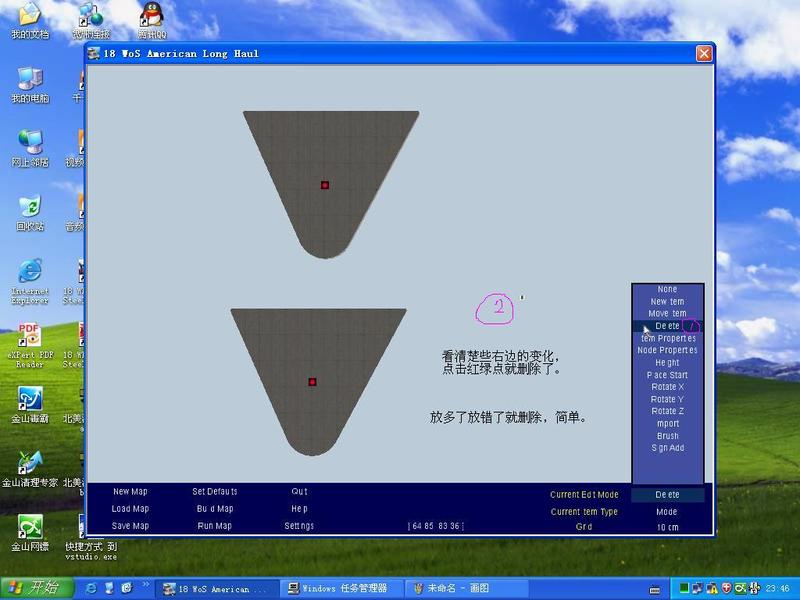Click the red node on upper shape
Image resolution: width=800 pixels, height=600 pixels.
click(x=325, y=185)
